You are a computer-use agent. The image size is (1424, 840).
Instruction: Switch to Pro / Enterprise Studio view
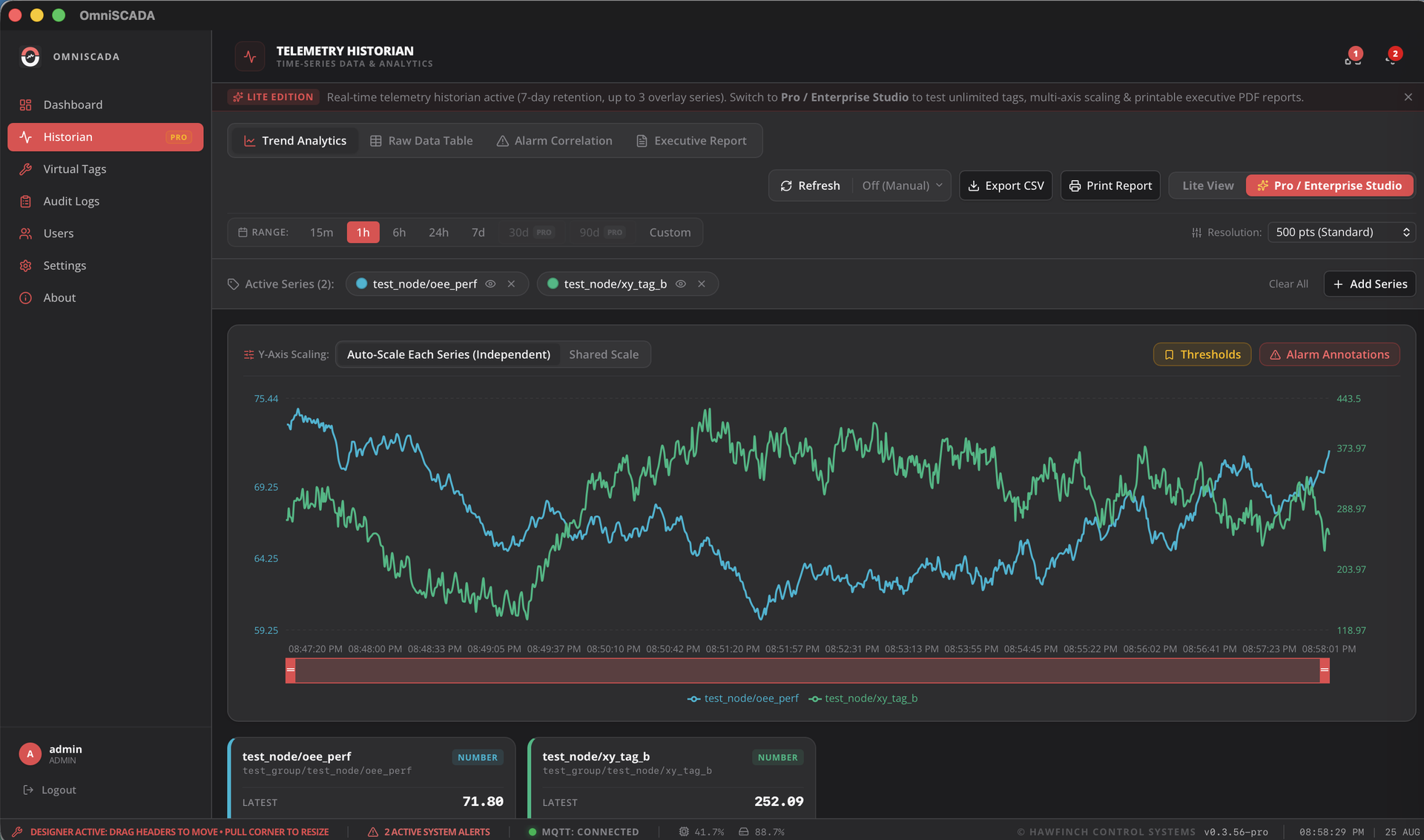[x=1329, y=185]
